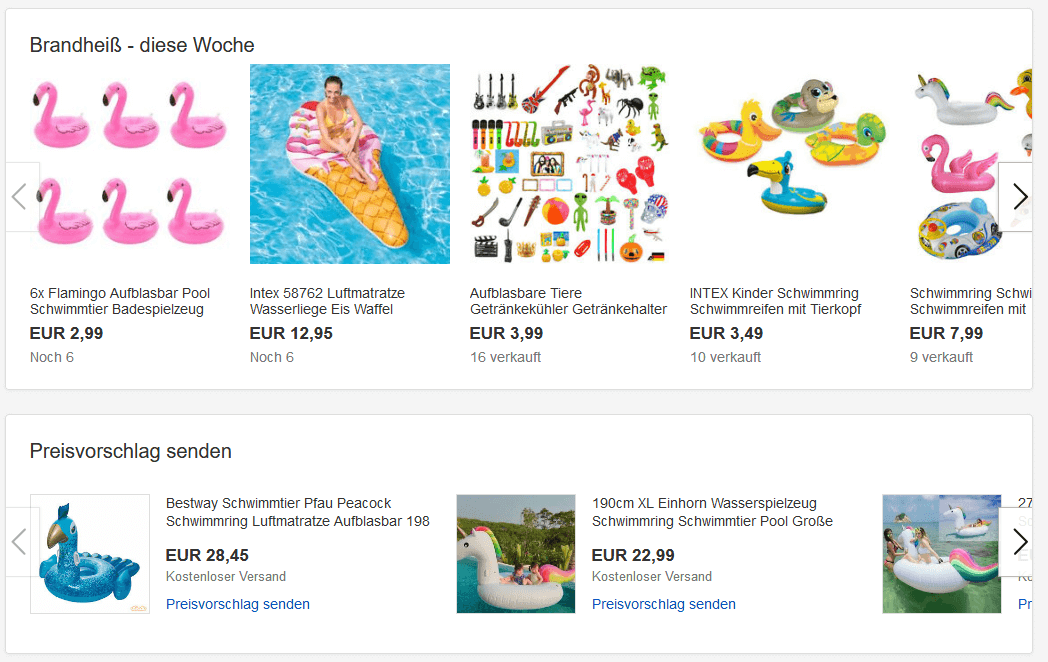This screenshot has height=662, width=1048.
Task: Show previous Preisvorschlag senden items
Action: [20, 542]
